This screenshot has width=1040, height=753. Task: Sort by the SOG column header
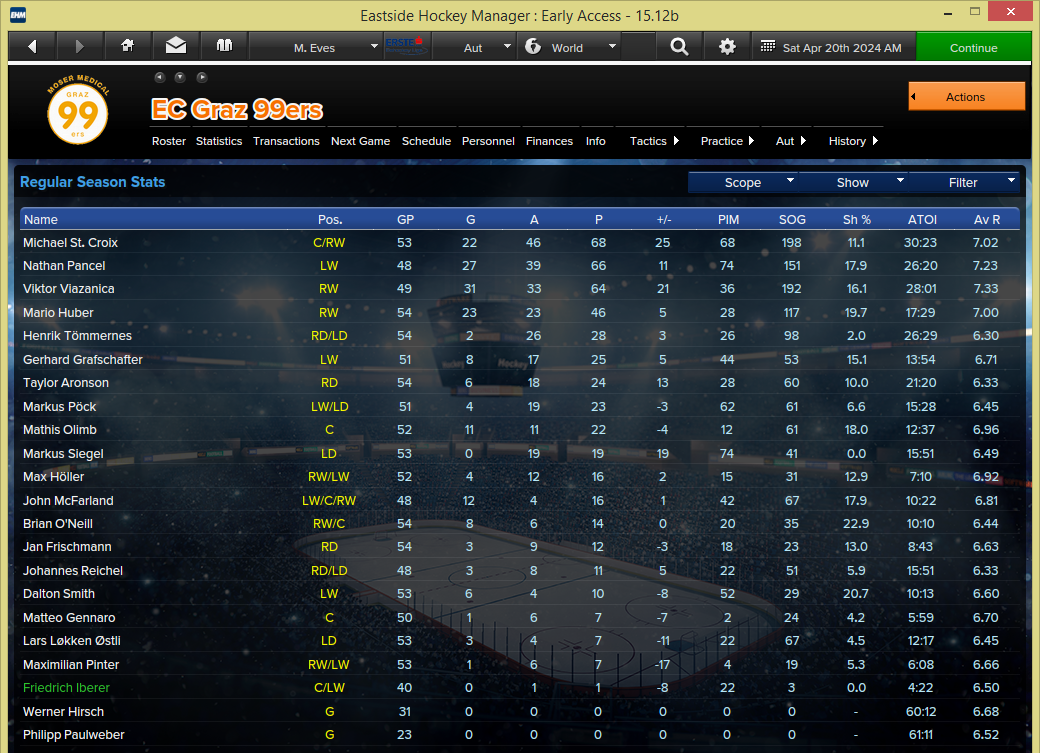coord(792,219)
